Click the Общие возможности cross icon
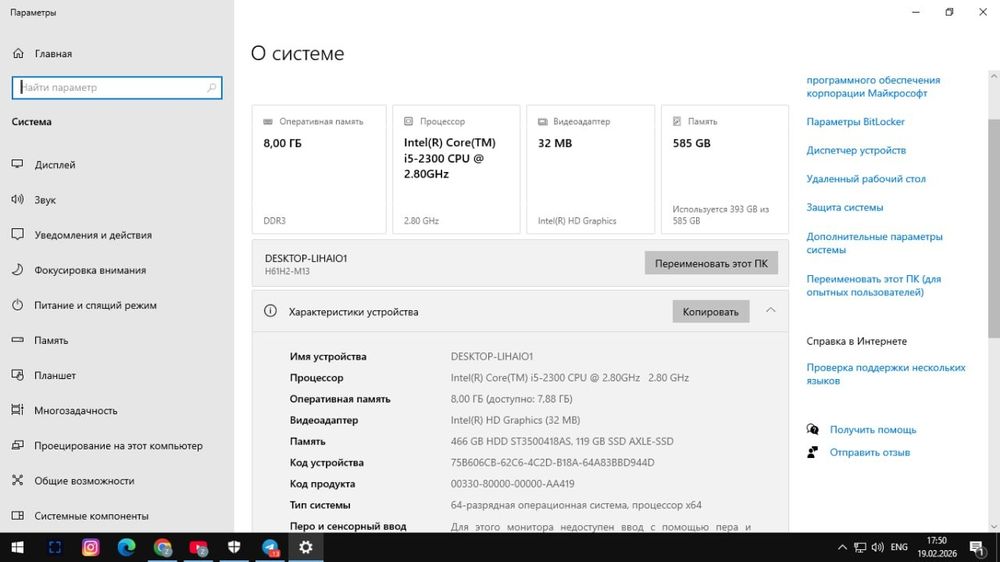This screenshot has width=1000, height=562. pos(17,480)
